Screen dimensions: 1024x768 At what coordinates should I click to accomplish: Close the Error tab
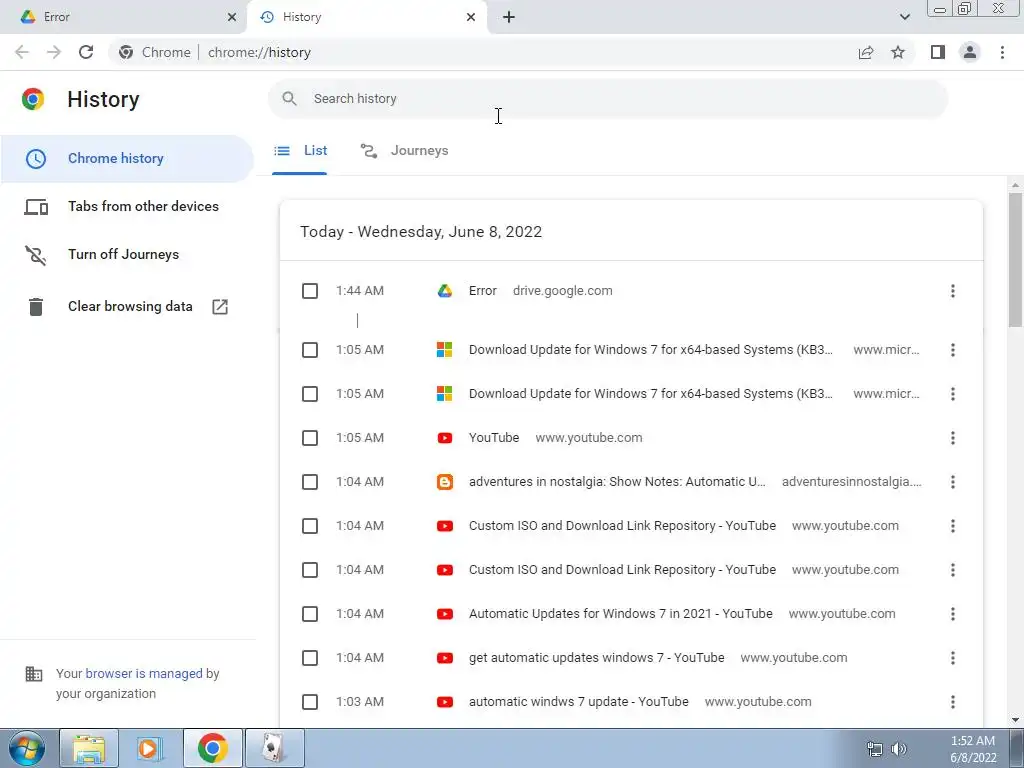(x=232, y=17)
